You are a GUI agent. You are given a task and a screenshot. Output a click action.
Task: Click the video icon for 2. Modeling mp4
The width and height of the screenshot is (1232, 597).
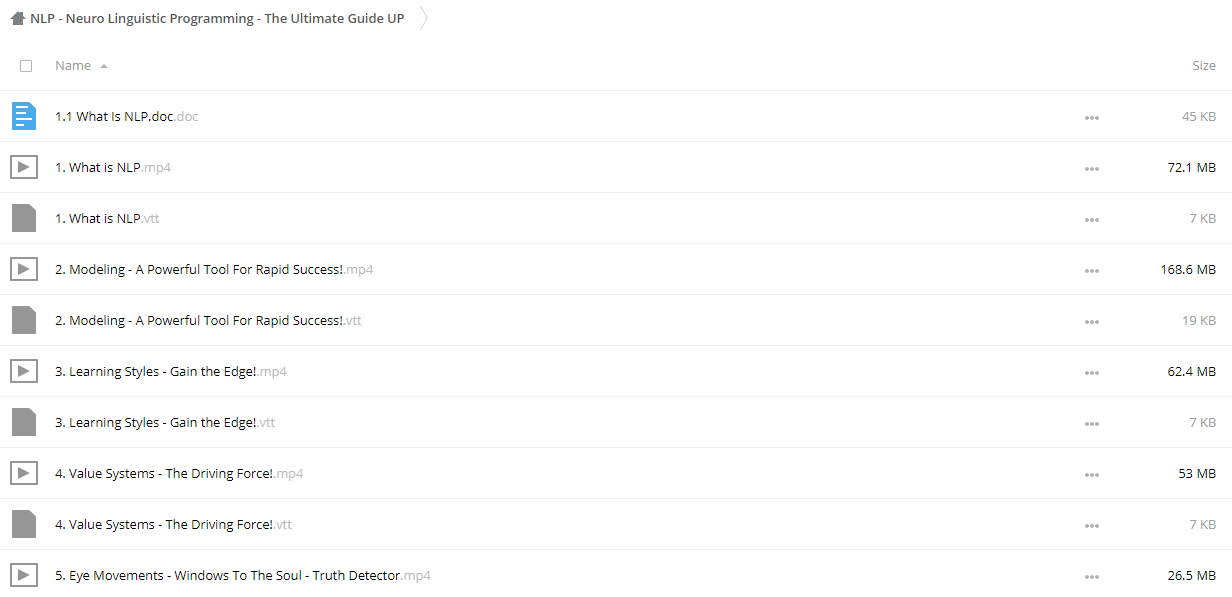tap(24, 269)
